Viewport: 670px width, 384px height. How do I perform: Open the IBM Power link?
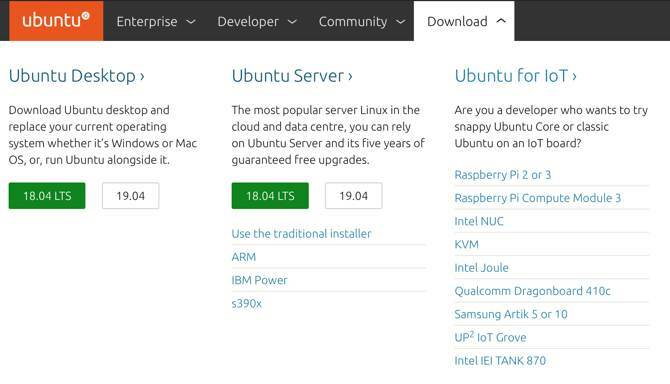(259, 280)
